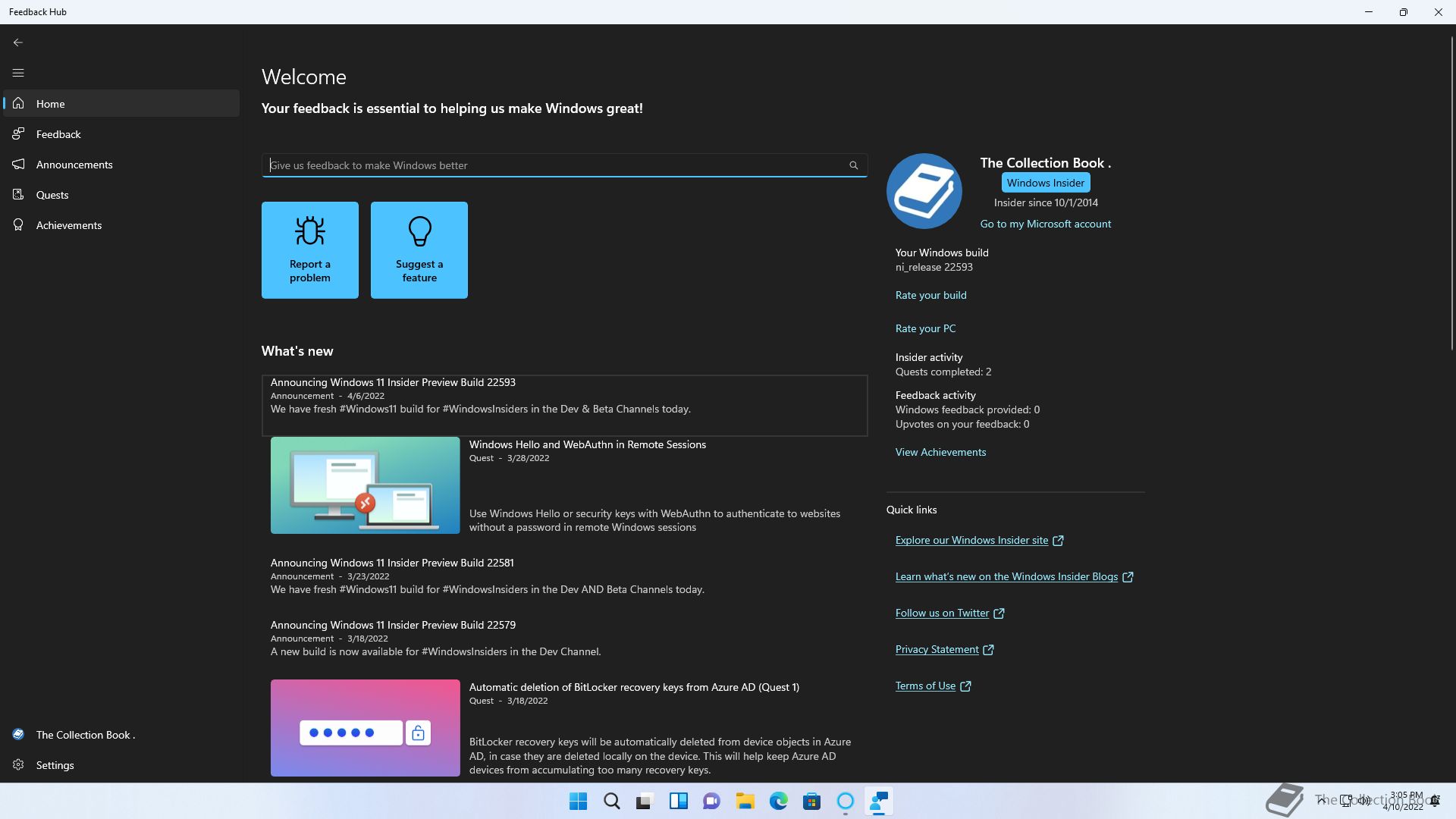The height and width of the screenshot is (819, 1456).
Task: Open Build 22593 announcement
Action: [565, 406]
